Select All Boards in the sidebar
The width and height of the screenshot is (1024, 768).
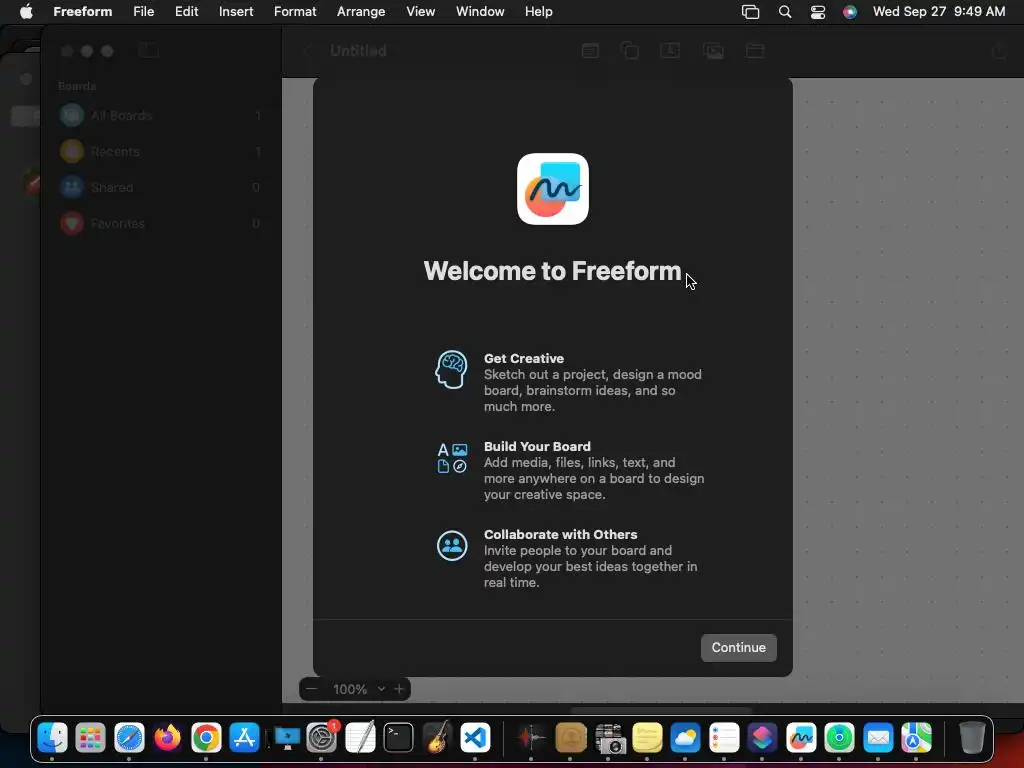pos(161,116)
